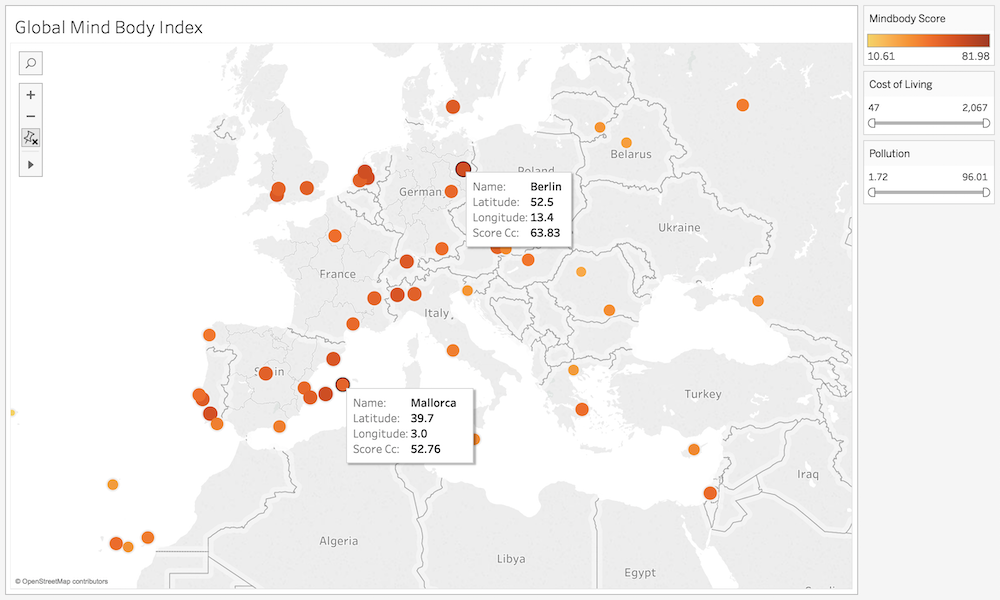Open the OpenStreetMap contributors link
The image size is (1000, 600).
pyautogui.click(x=61, y=581)
